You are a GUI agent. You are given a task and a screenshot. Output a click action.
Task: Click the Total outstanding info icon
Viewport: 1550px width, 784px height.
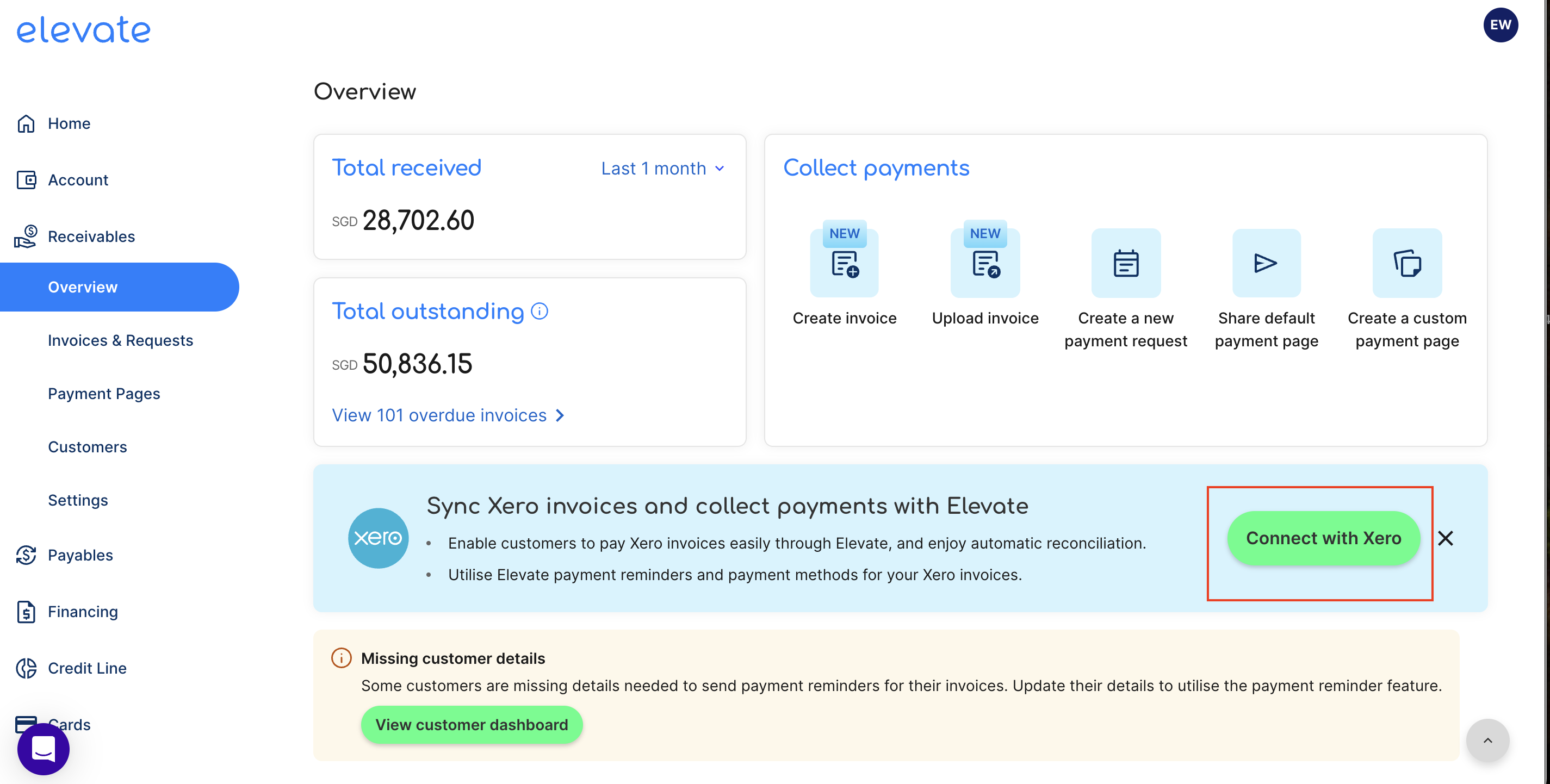[540, 311]
